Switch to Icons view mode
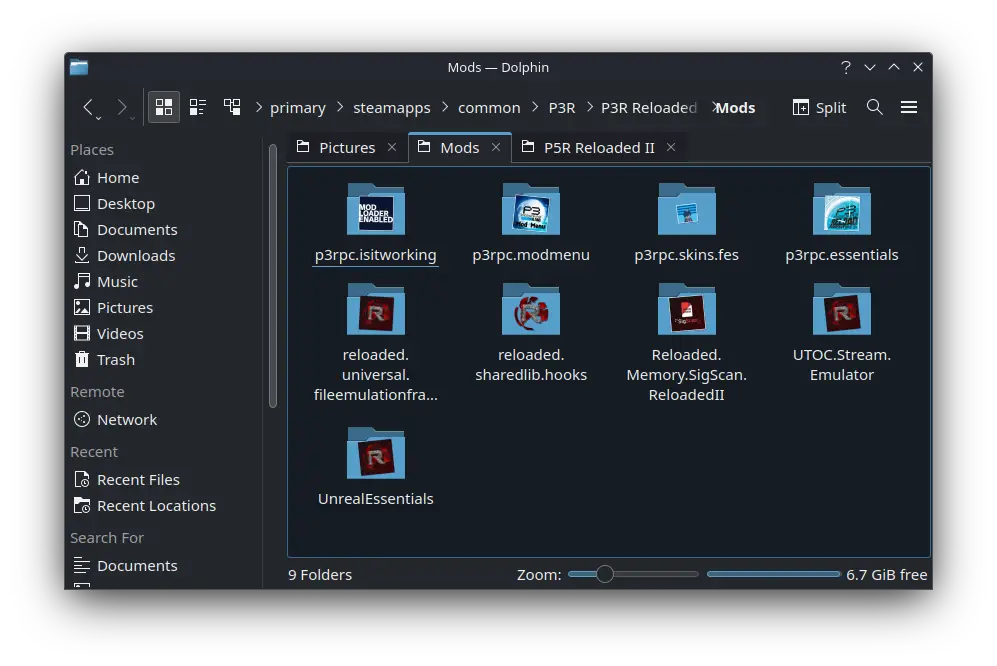 [x=164, y=107]
